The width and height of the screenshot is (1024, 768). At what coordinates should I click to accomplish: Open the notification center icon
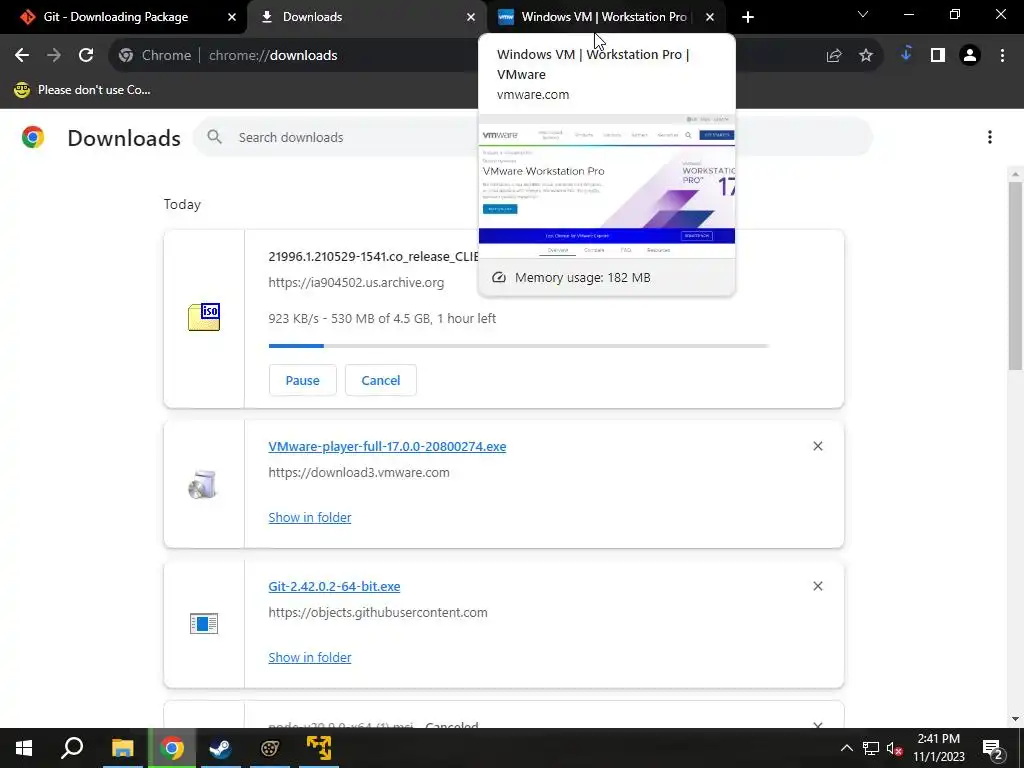993,748
